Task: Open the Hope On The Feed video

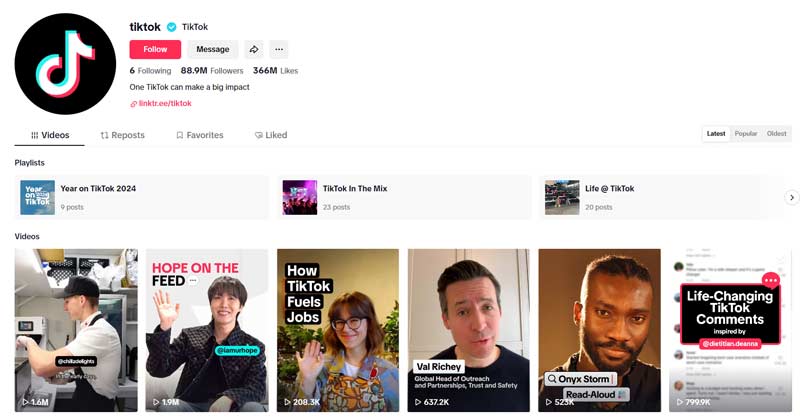Action: pos(207,330)
